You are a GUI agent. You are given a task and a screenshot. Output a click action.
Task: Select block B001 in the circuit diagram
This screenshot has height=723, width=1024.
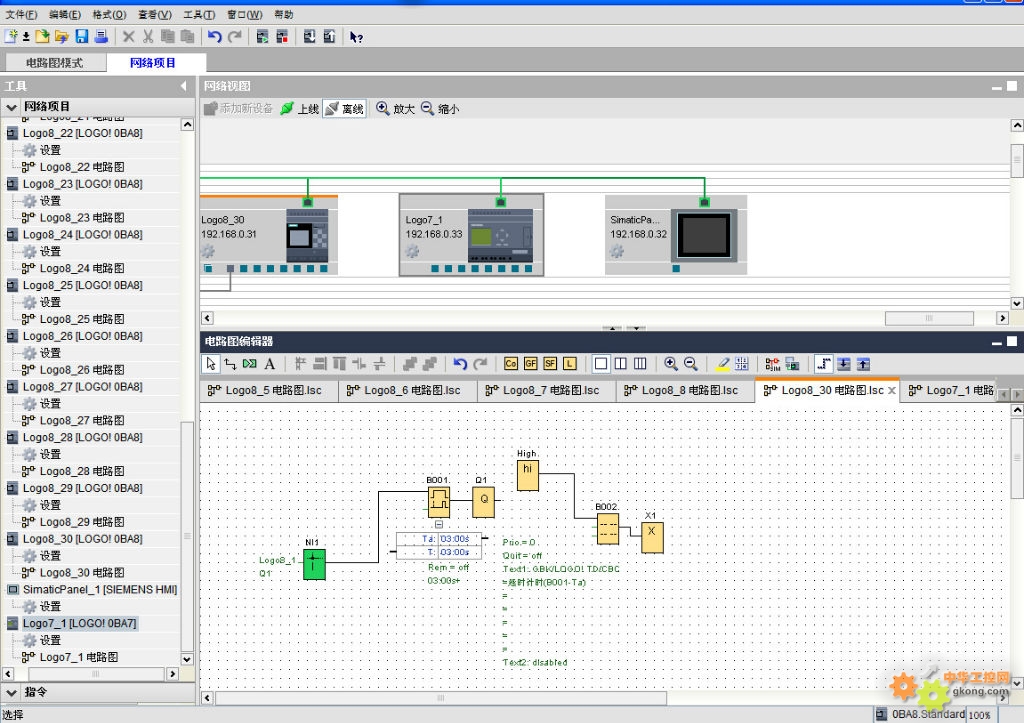tap(439, 502)
